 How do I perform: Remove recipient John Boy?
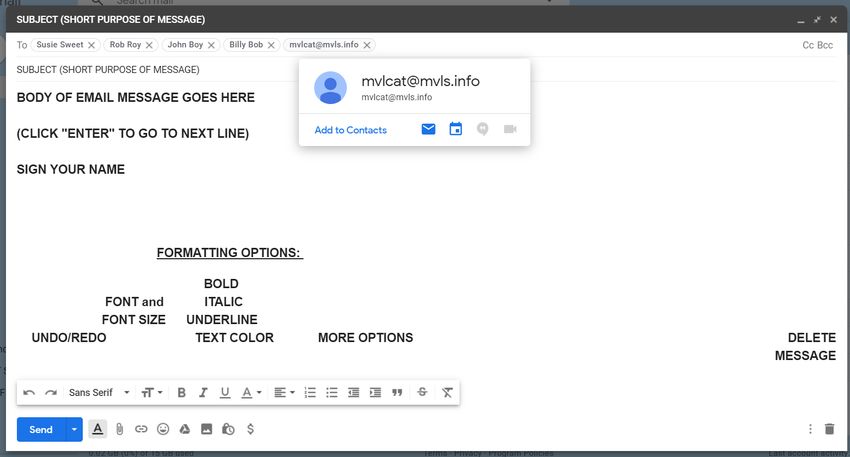click(211, 45)
